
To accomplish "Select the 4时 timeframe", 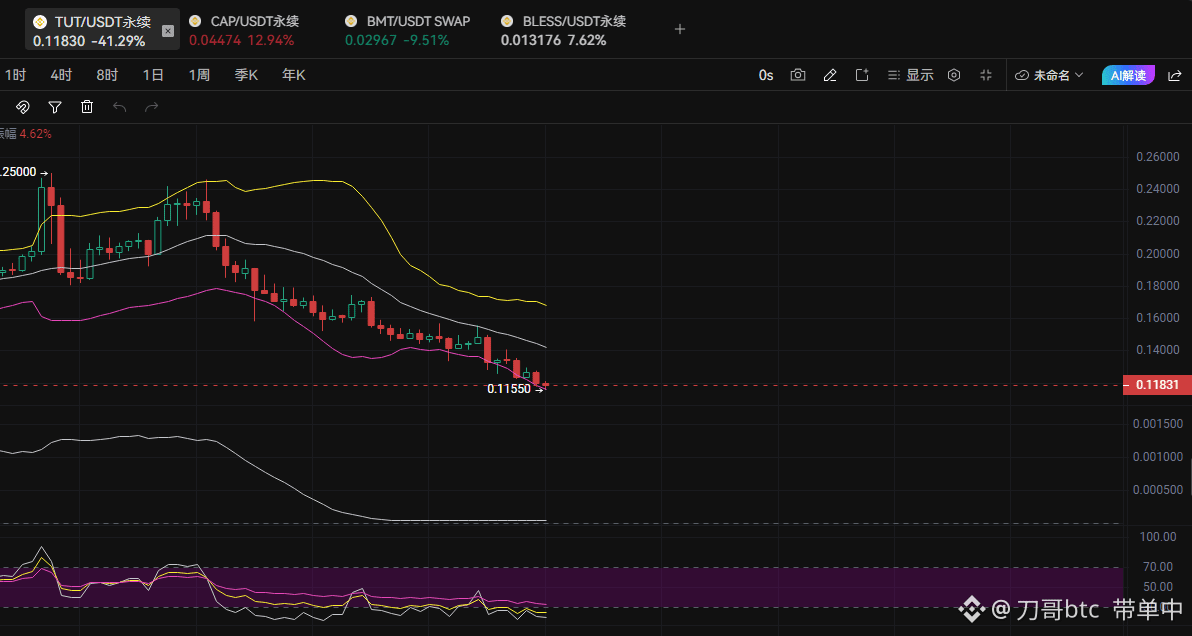I will (x=61, y=75).
